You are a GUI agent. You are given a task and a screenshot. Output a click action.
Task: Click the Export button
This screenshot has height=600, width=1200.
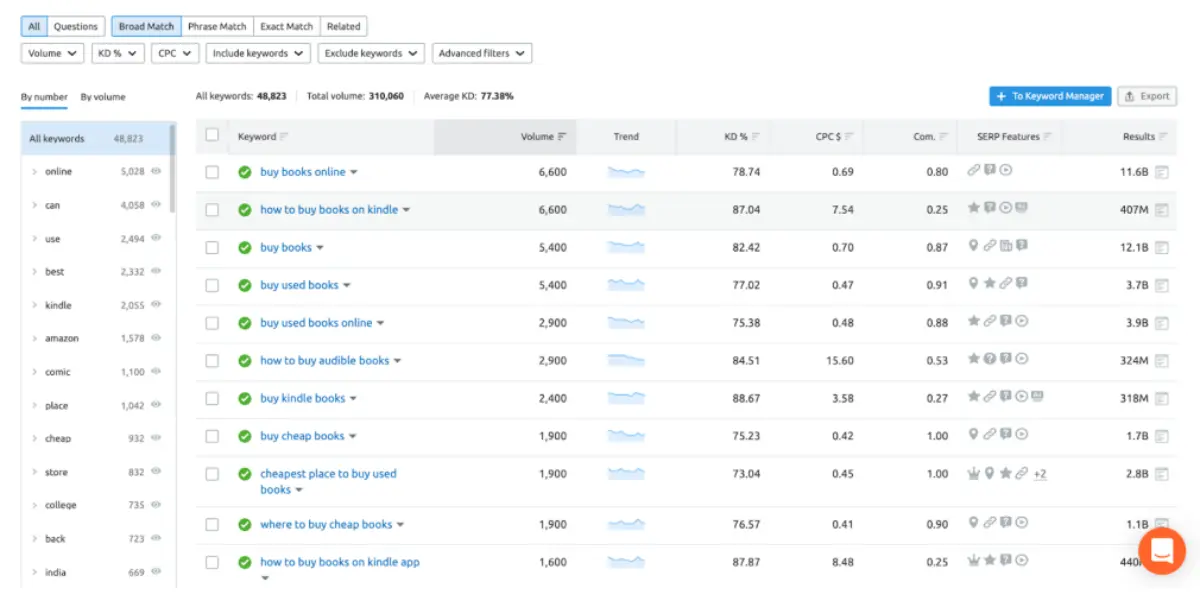[x=1147, y=96]
